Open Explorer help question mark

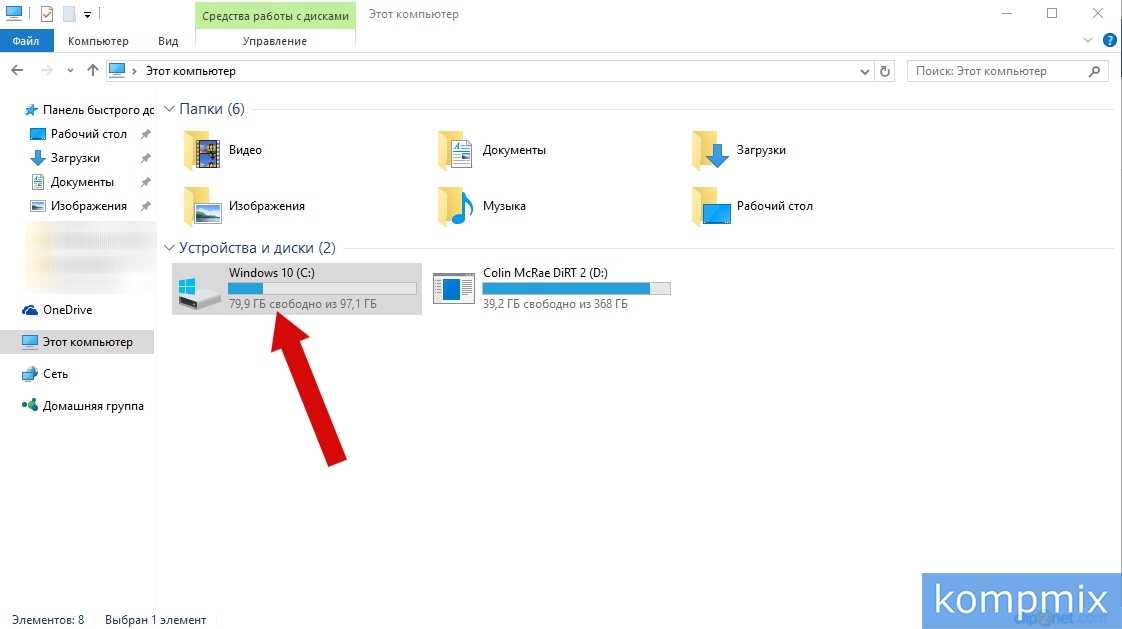click(1109, 41)
